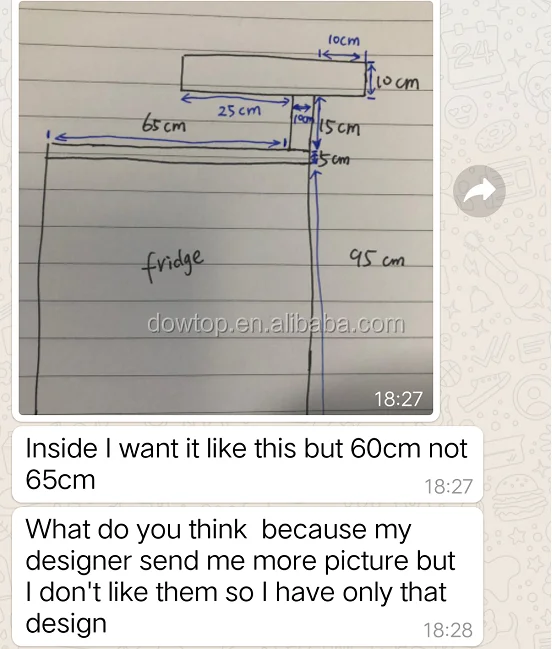This screenshot has width=552, height=649.
Task: Click the topmost "10cm" horizontal label
Action: point(344,40)
